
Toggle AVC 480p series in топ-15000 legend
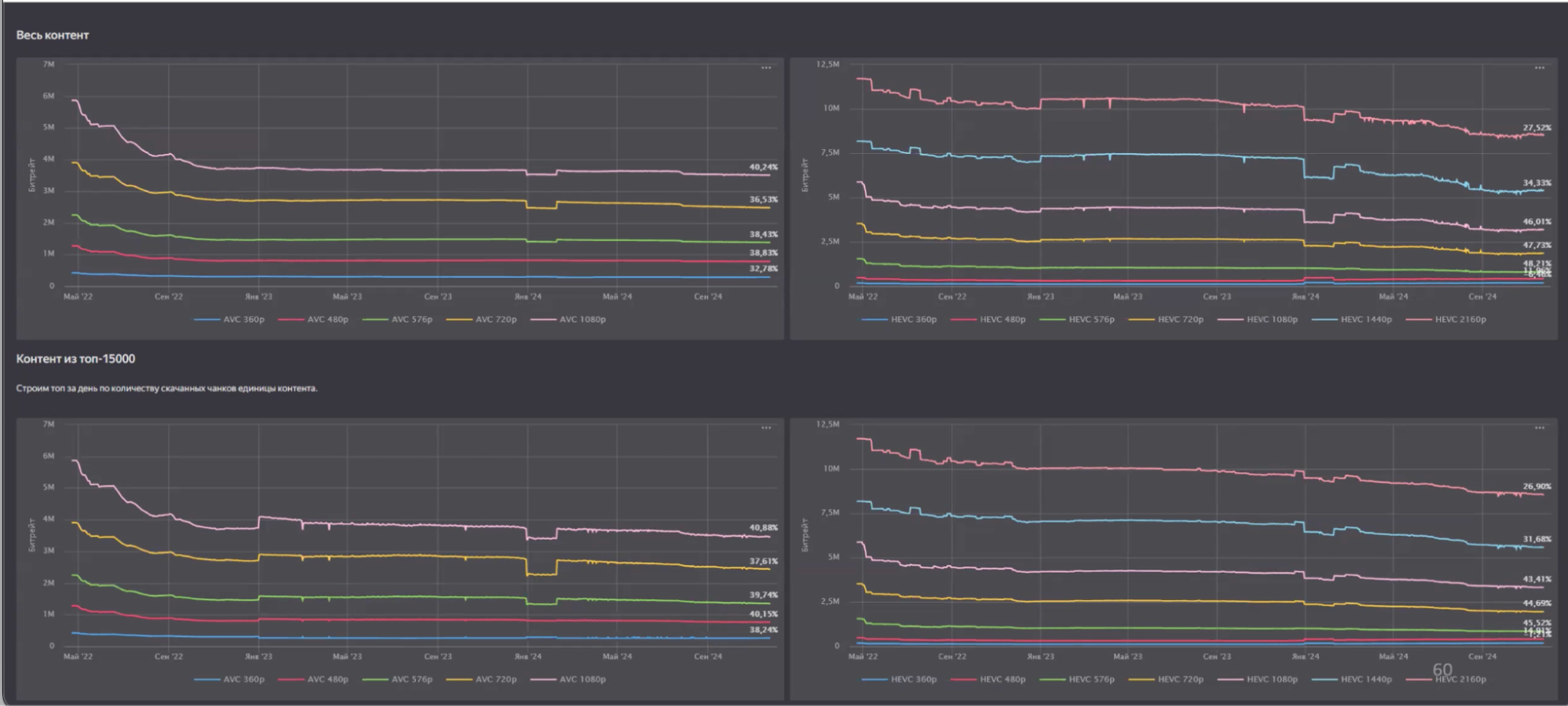[313, 679]
